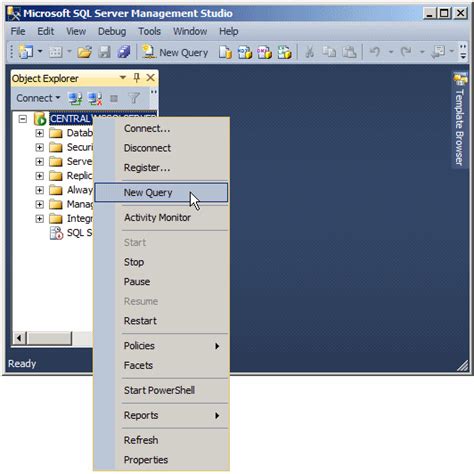Choose Connect... in the context menu
This screenshot has height=474, width=474.
click(162, 129)
